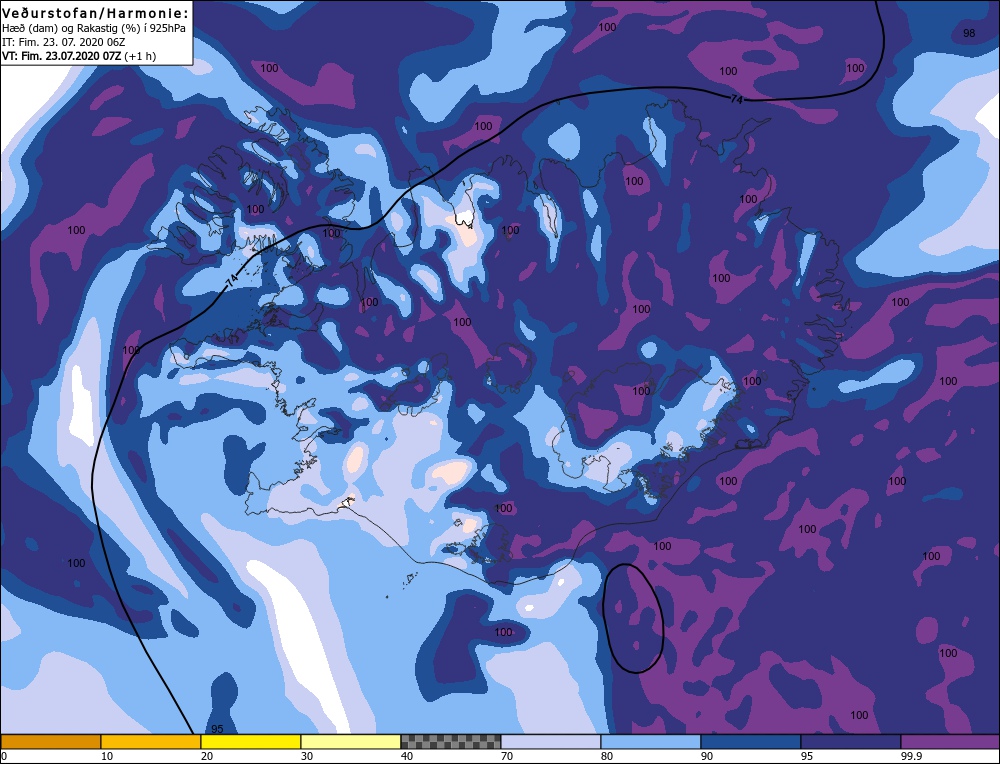
Task: Click the legend scale value '30'
Action: pos(307,756)
